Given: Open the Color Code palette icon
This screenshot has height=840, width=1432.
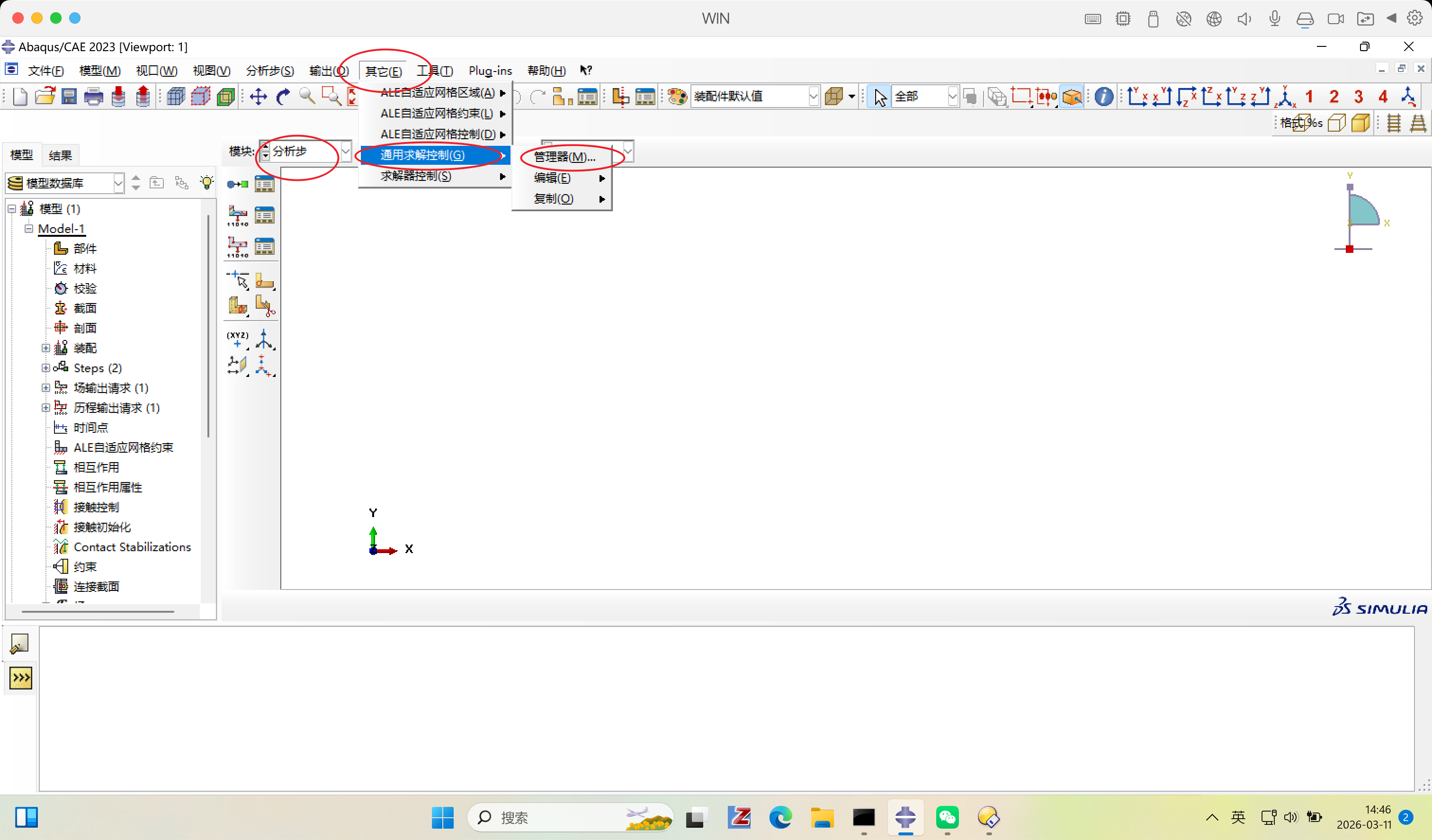Looking at the screenshot, I should 677,97.
